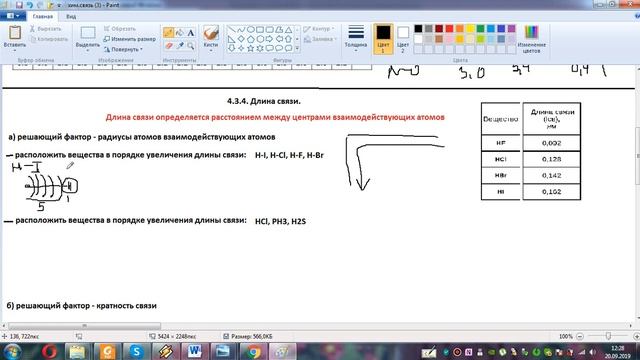Click status bar text '5424 × 2248пкс'
640x360 pixels.
click(x=176, y=336)
